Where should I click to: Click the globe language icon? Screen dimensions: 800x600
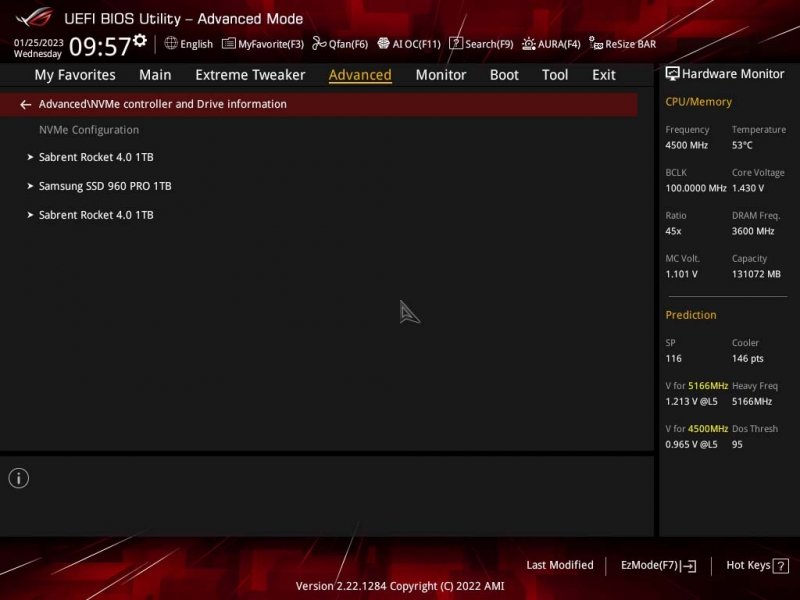coord(171,43)
